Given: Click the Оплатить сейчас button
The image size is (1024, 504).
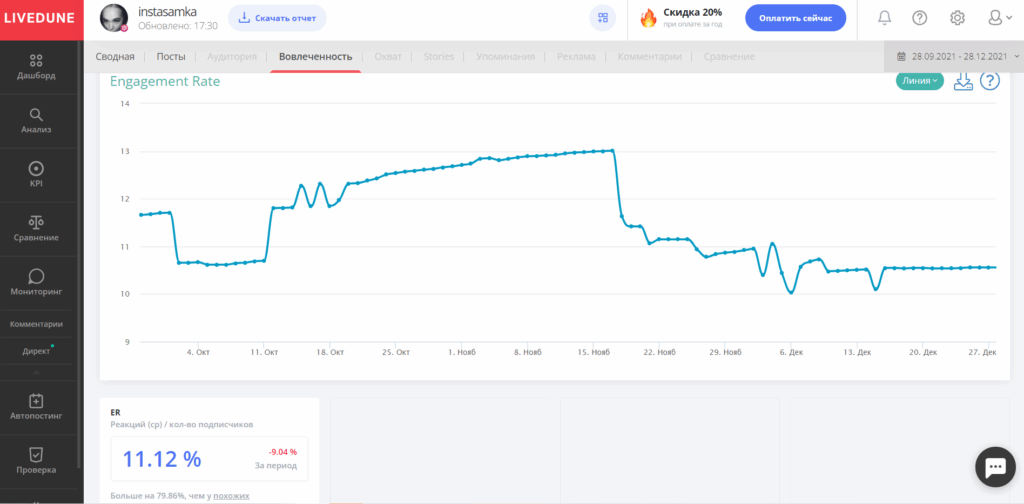Looking at the screenshot, I should [795, 18].
